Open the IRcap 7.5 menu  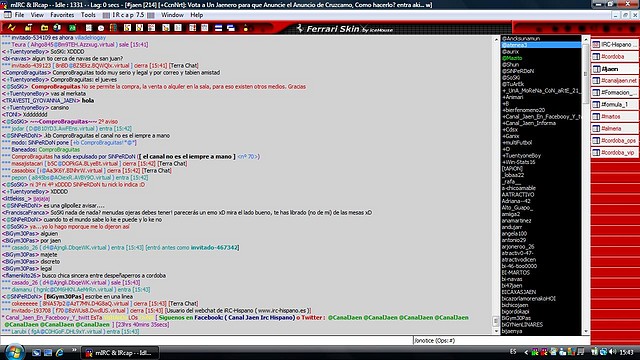128,15
